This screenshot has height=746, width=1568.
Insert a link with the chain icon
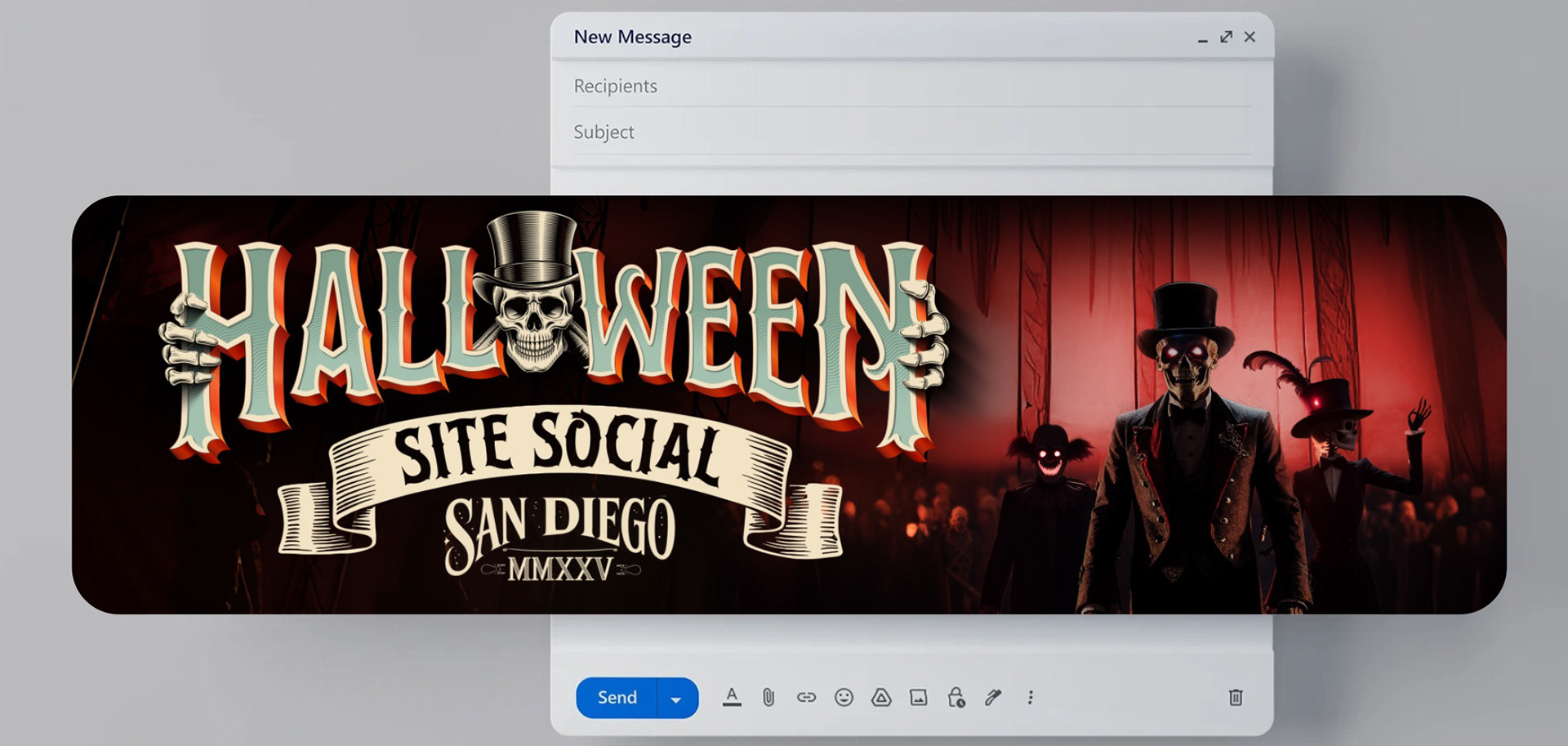[x=806, y=697]
